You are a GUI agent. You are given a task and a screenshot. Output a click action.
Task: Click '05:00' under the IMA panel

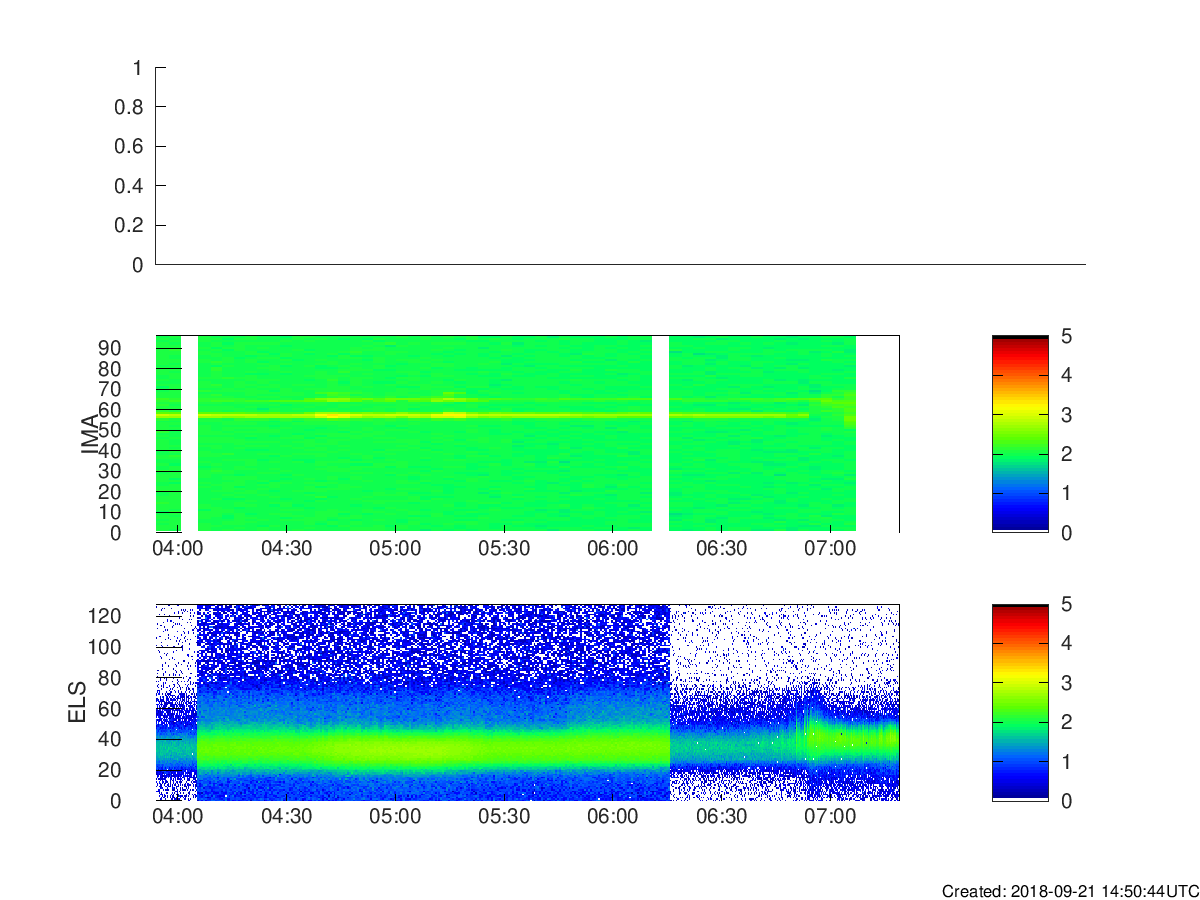coord(395,549)
